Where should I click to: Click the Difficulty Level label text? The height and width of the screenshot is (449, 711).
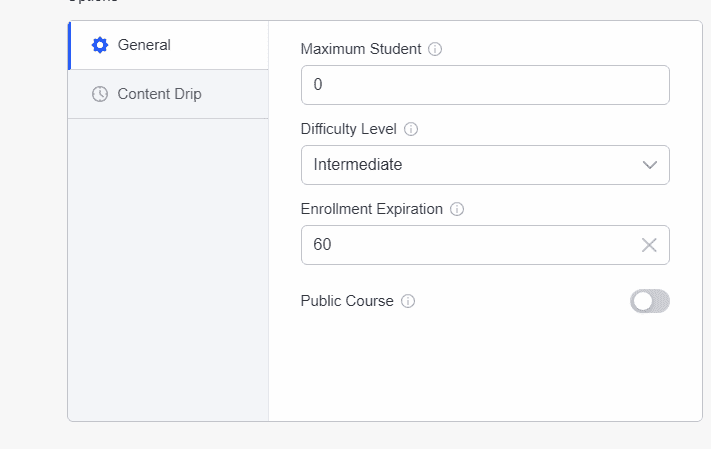[348, 129]
